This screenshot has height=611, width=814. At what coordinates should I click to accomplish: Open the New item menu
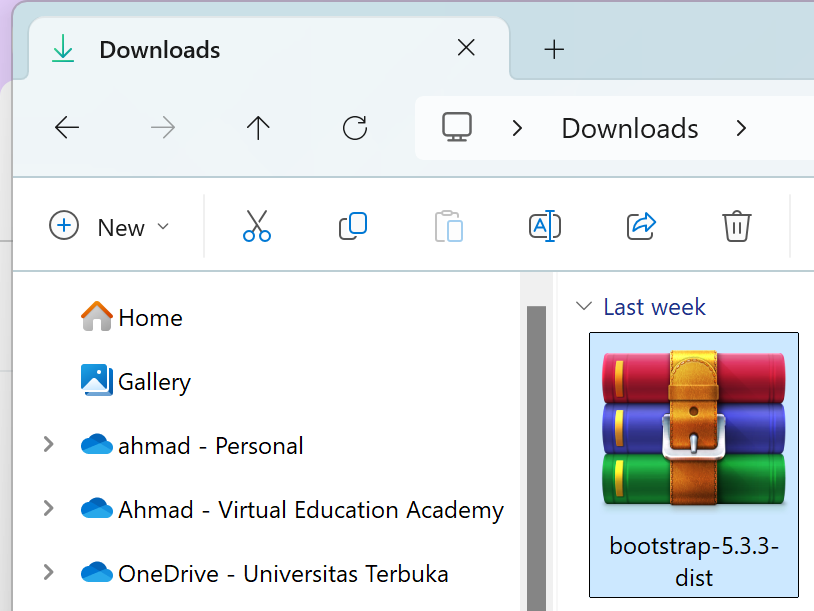pos(109,226)
